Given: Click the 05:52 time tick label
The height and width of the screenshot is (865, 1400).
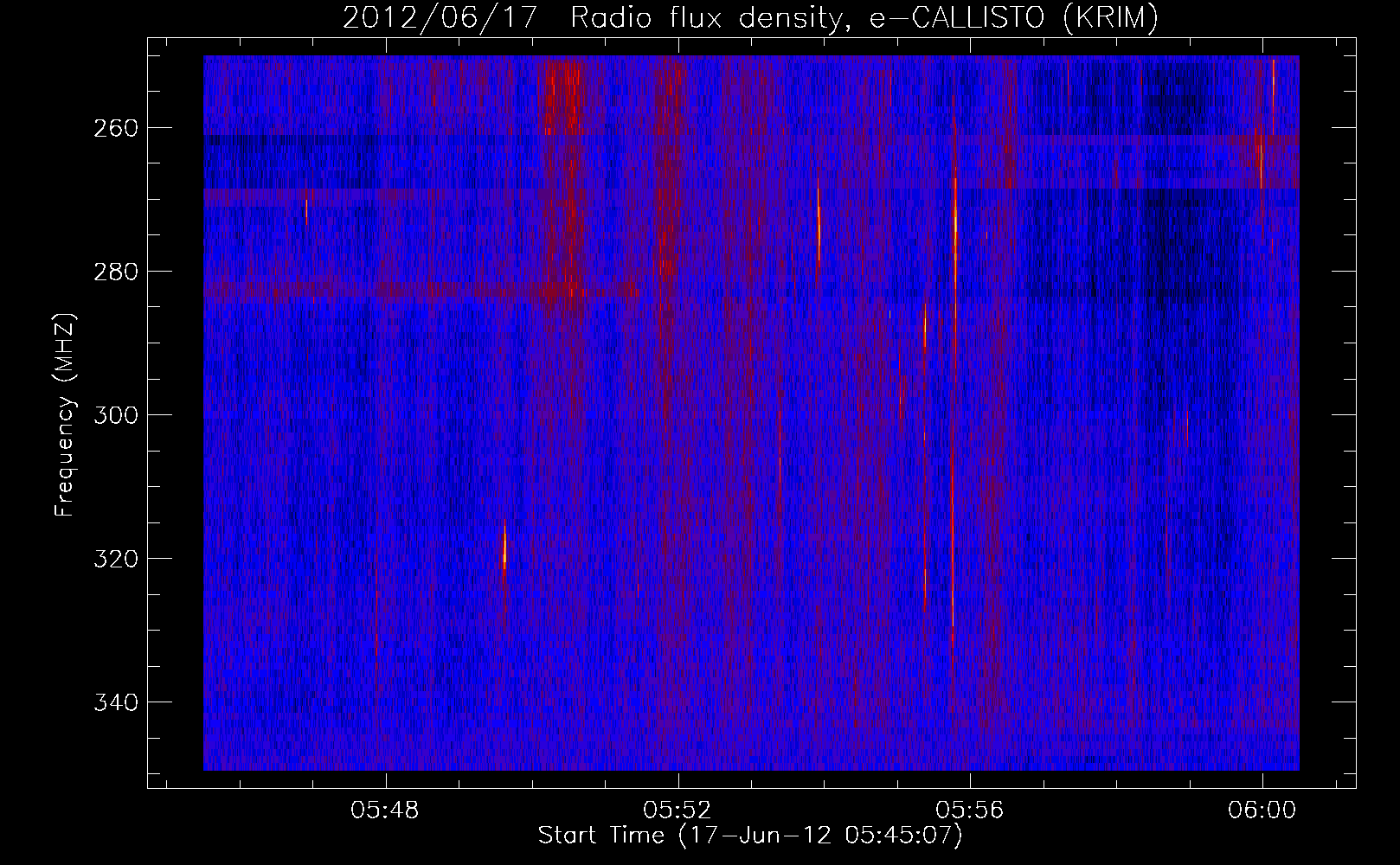Looking at the screenshot, I should pyautogui.click(x=678, y=811).
